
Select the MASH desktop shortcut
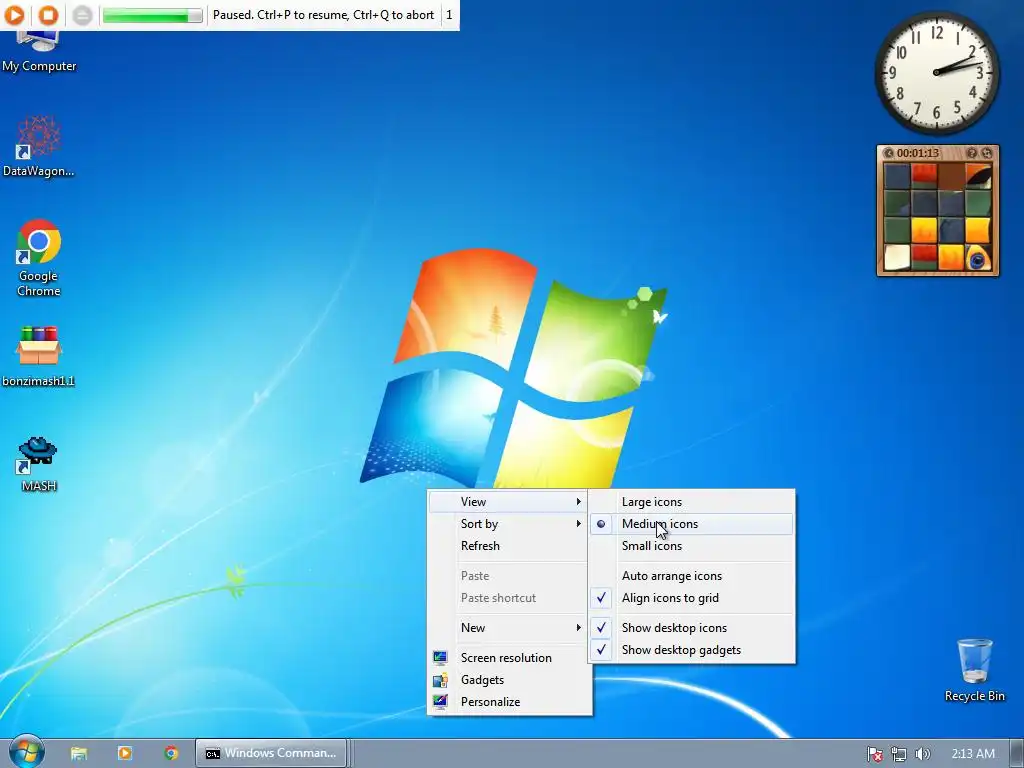coord(39,464)
